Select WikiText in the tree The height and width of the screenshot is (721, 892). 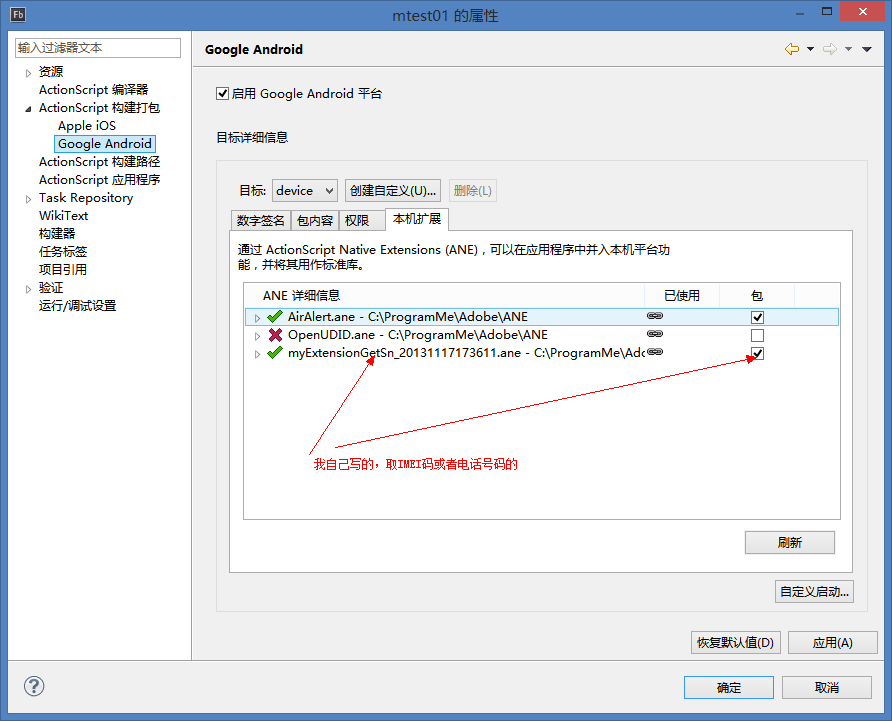coord(63,216)
